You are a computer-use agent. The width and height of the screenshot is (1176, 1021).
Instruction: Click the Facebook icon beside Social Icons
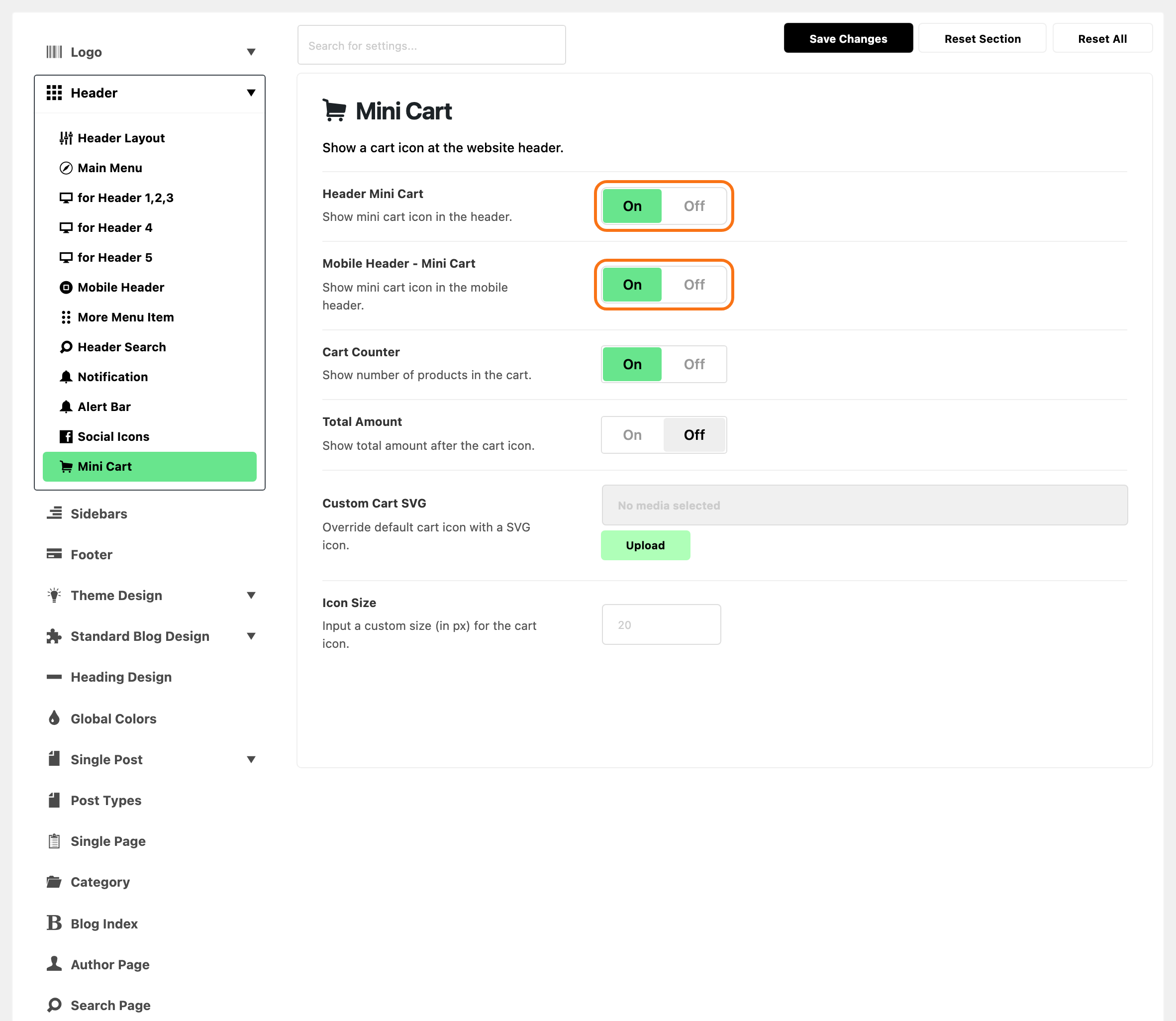pyautogui.click(x=66, y=436)
